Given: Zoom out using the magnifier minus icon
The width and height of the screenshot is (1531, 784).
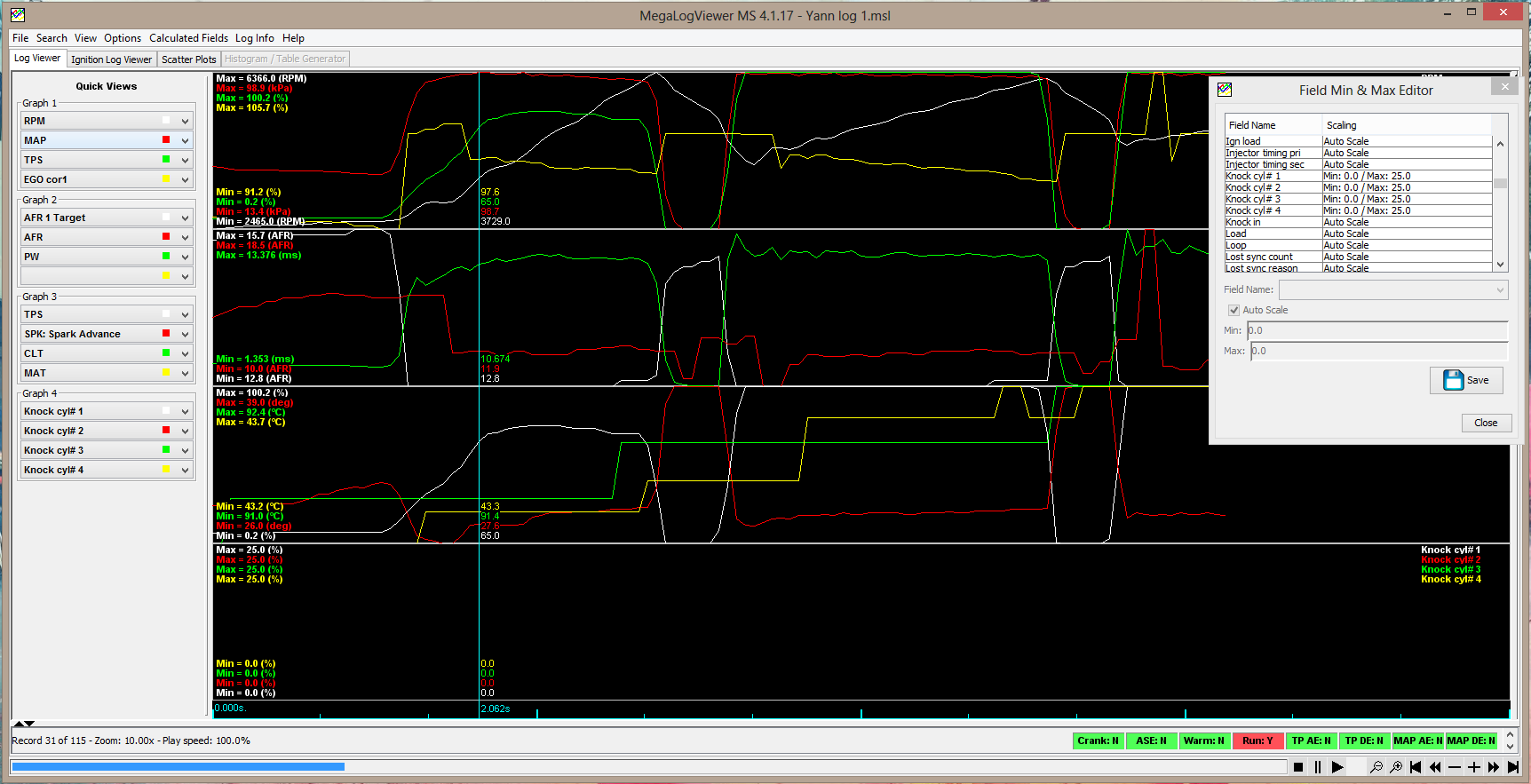Looking at the screenshot, I should coord(1376,767).
